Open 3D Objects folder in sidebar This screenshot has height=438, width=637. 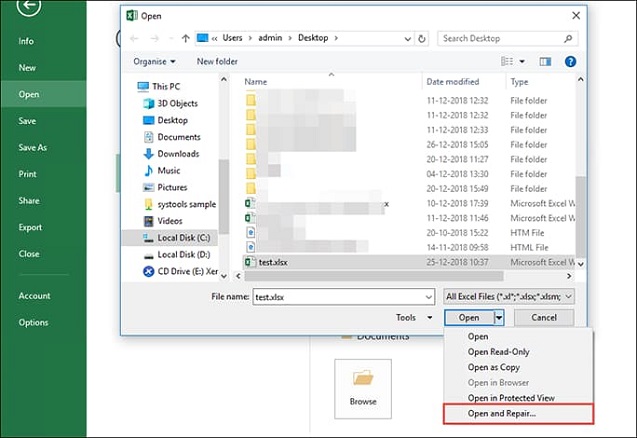point(171,103)
